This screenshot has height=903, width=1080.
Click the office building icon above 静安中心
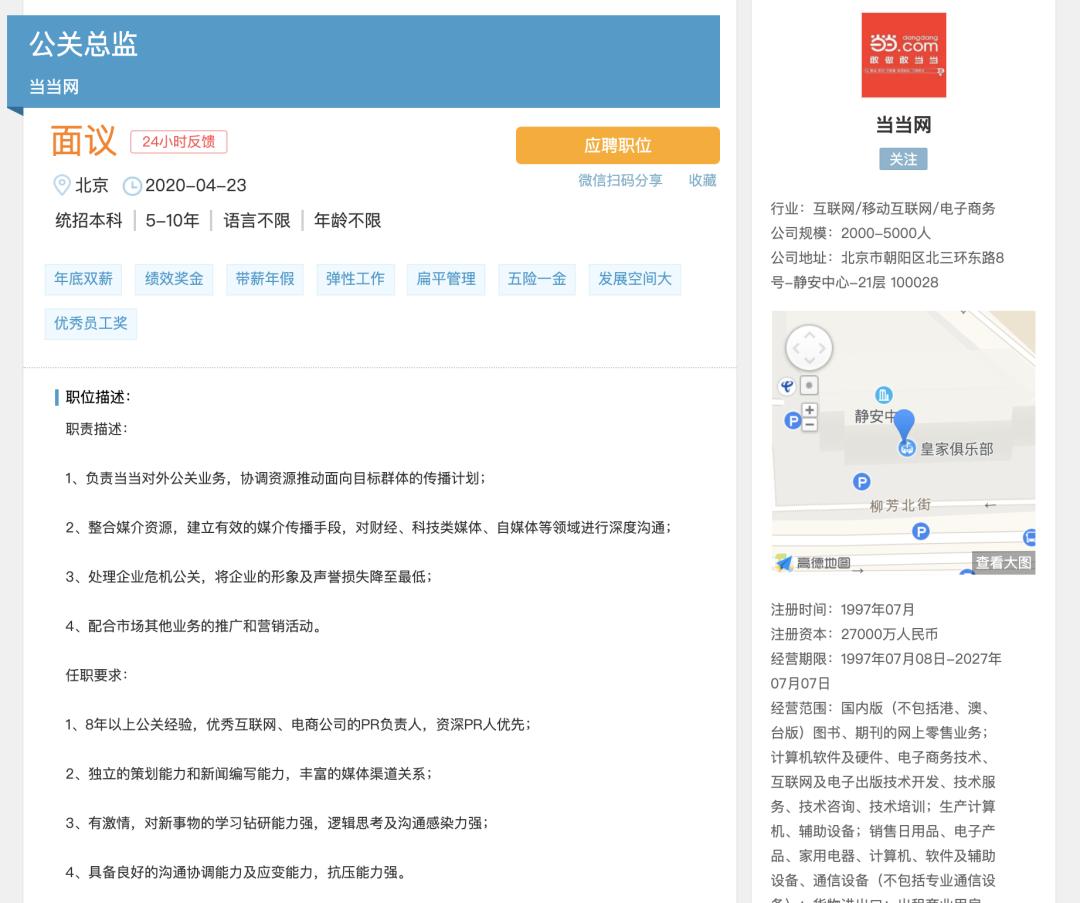coord(883,395)
